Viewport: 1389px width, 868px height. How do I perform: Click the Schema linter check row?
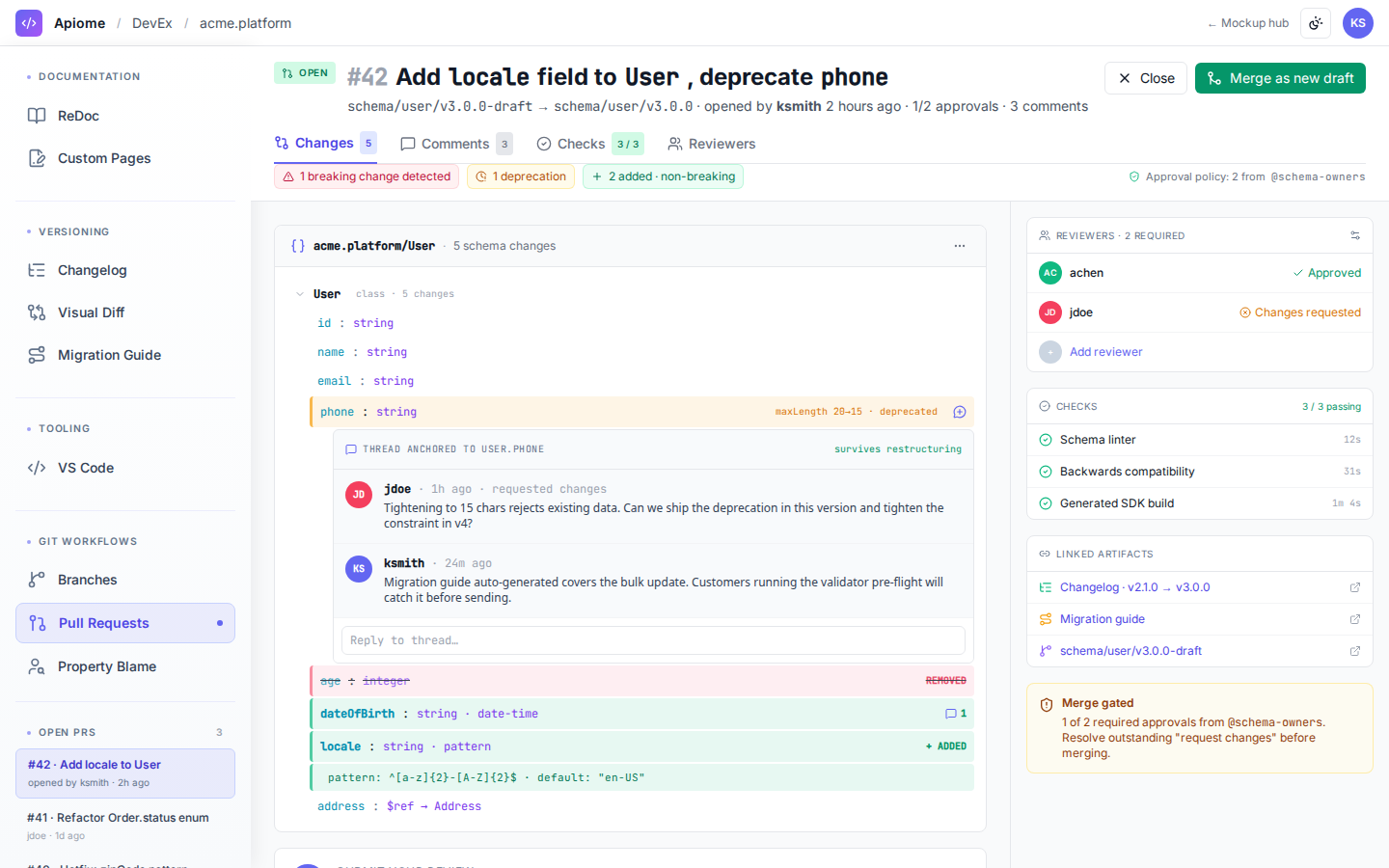pyautogui.click(x=1200, y=440)
